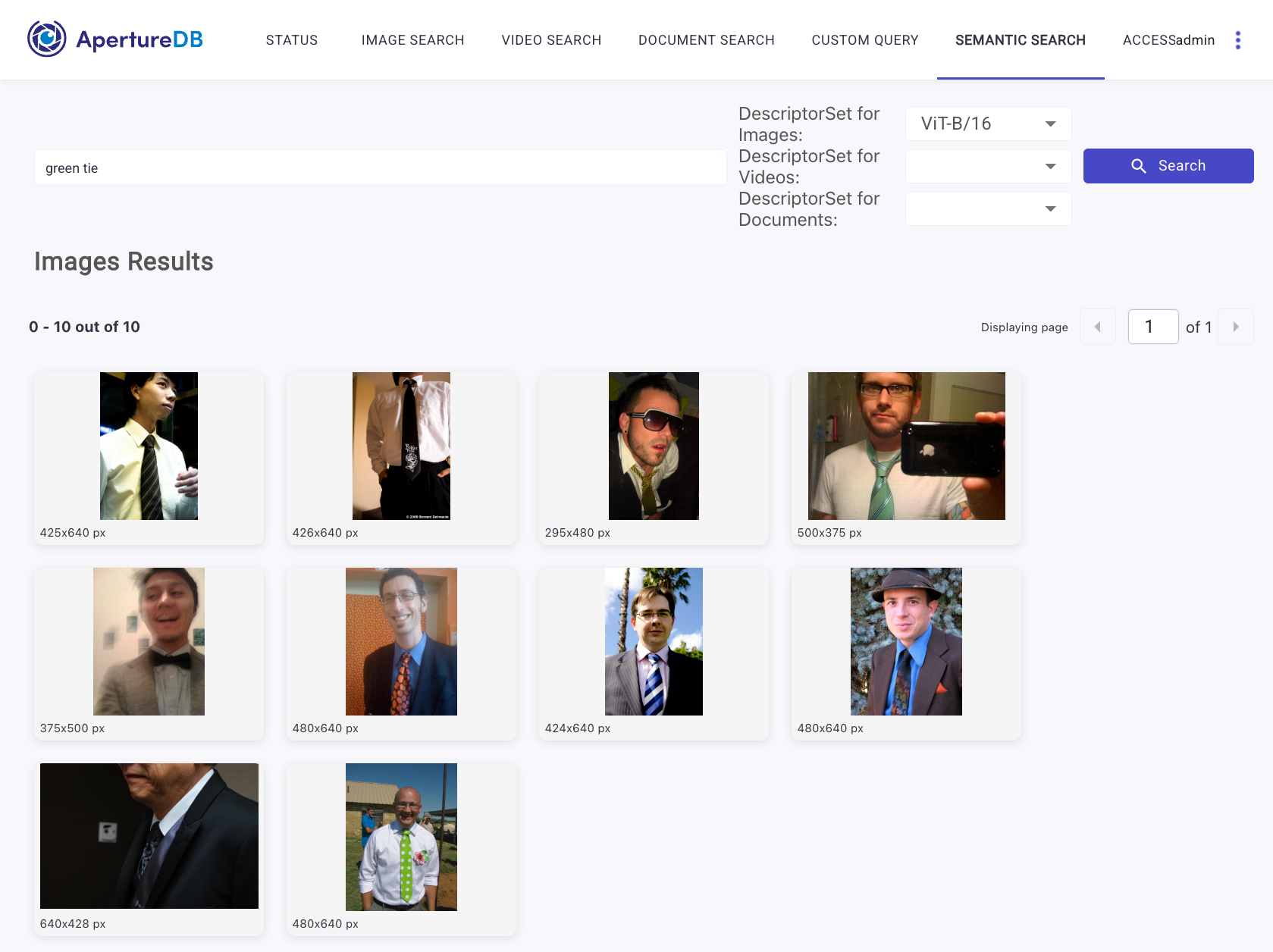This screenshot has height=952, width=1273.
Task: Open the three-dot vertical options menu
Action: click(1237, 40)
